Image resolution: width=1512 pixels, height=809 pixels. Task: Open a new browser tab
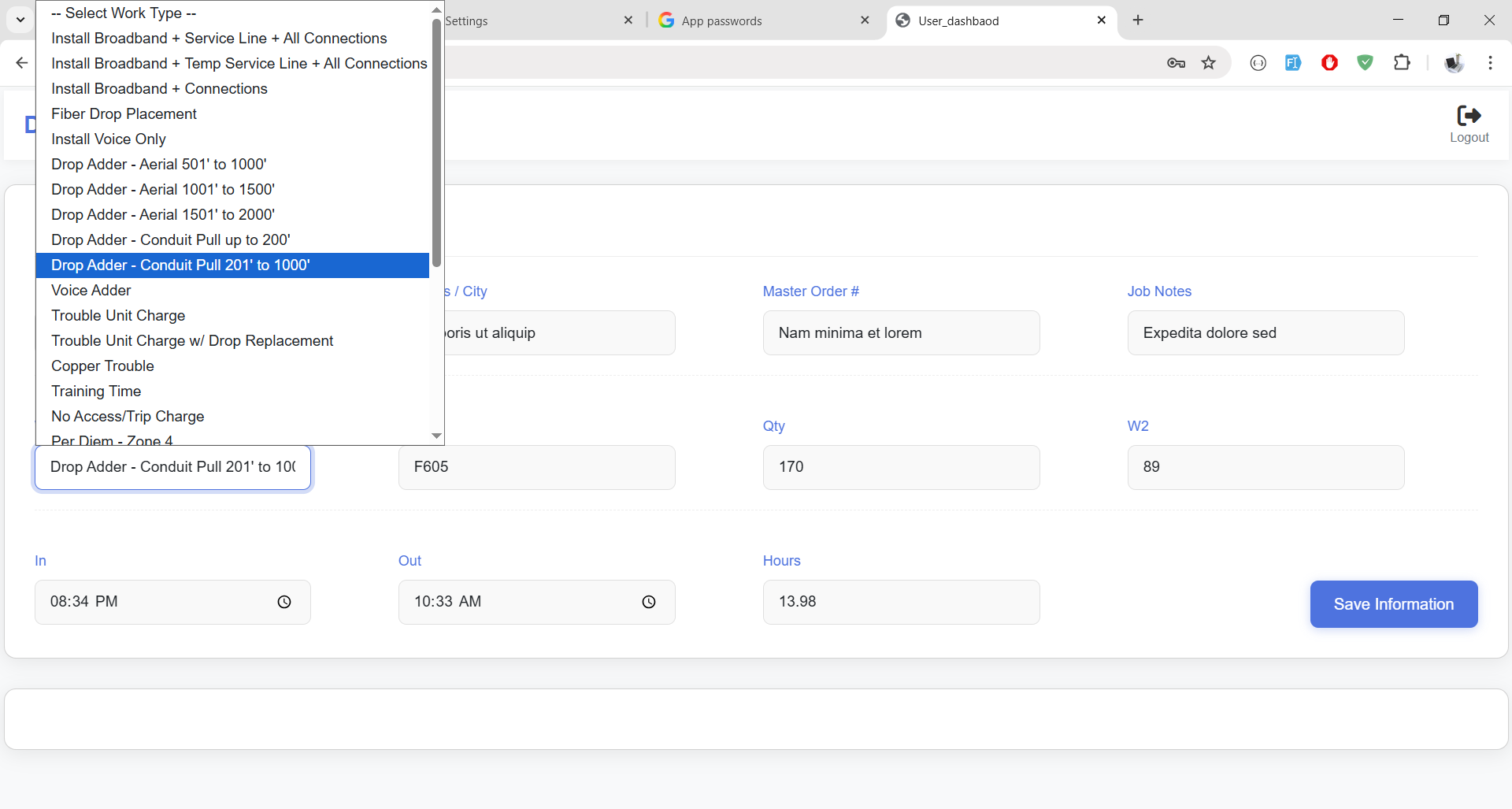pyautogui.click(x=1138, y=20)
